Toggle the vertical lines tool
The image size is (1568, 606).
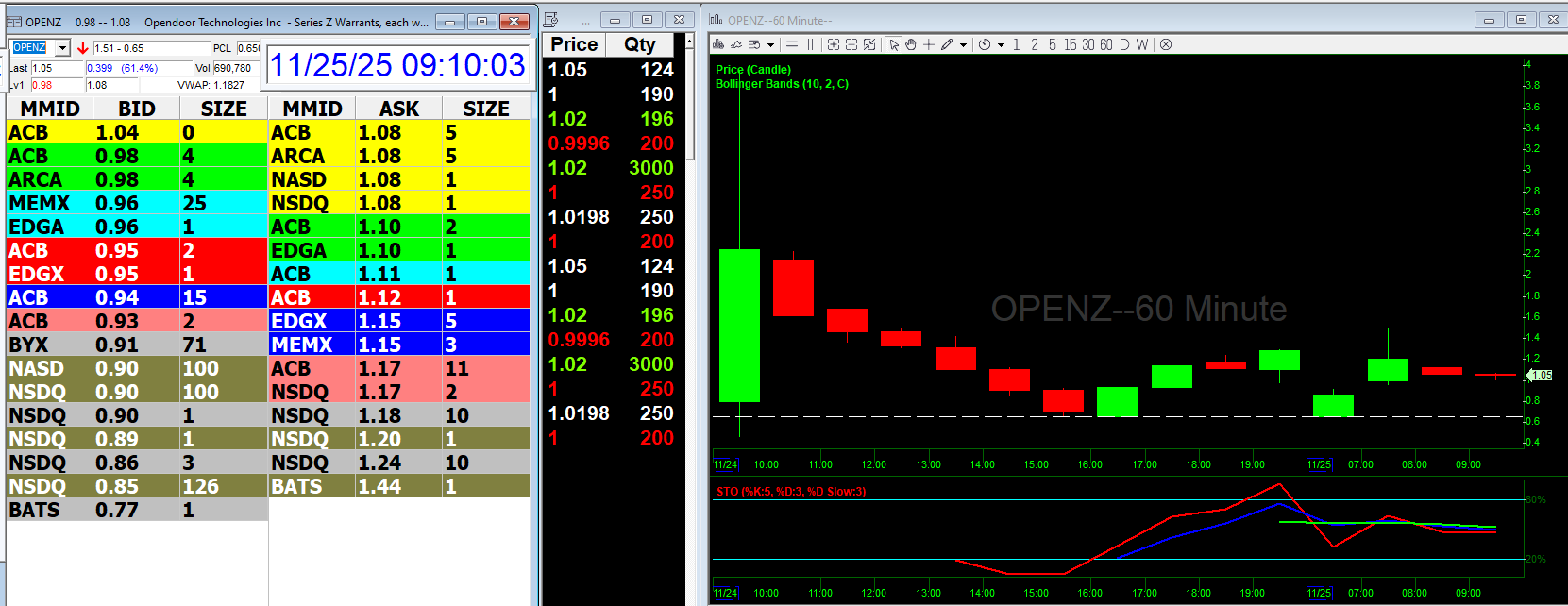(x=810, y=44)
